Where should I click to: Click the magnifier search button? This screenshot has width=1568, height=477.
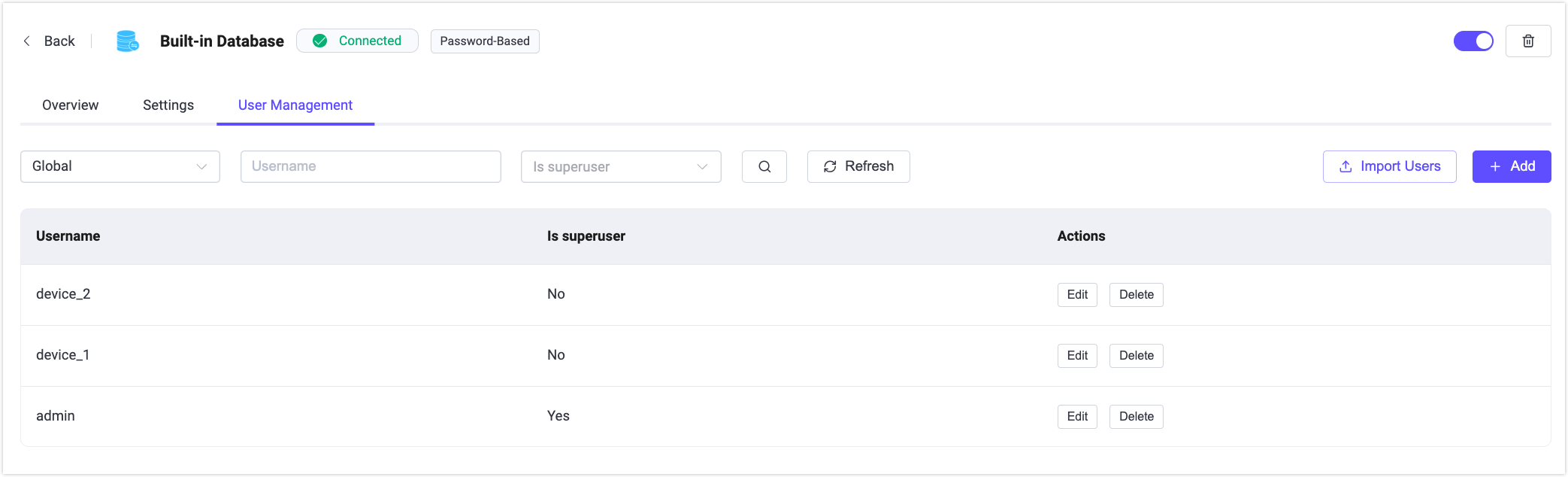click(764, 167)
